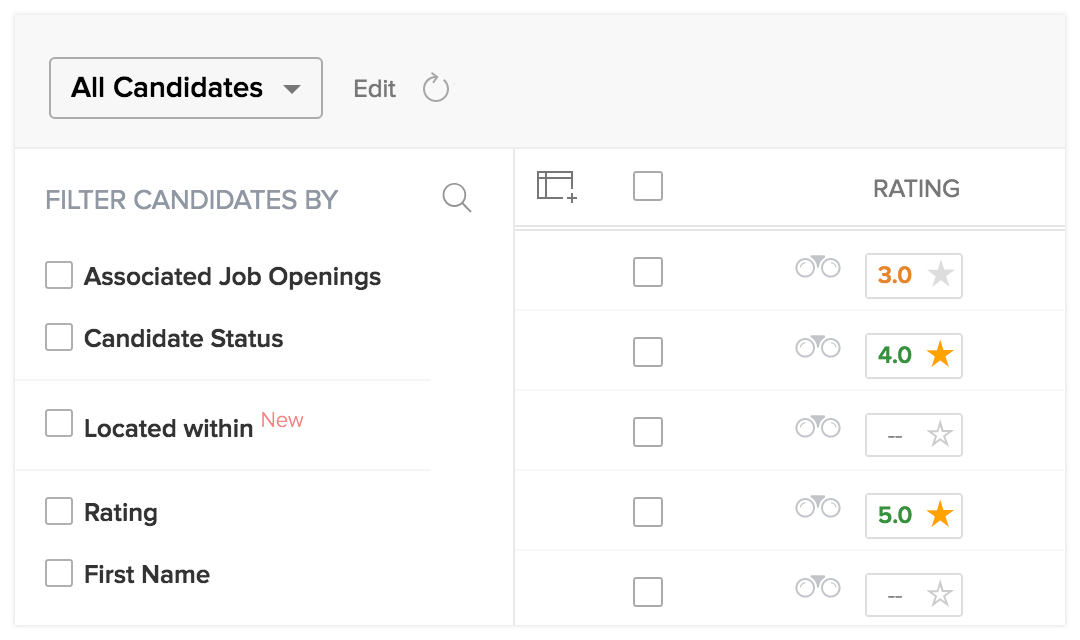Check the First Name filter option
Viewport: 1080px width, 640px height.
coord(59,573)
